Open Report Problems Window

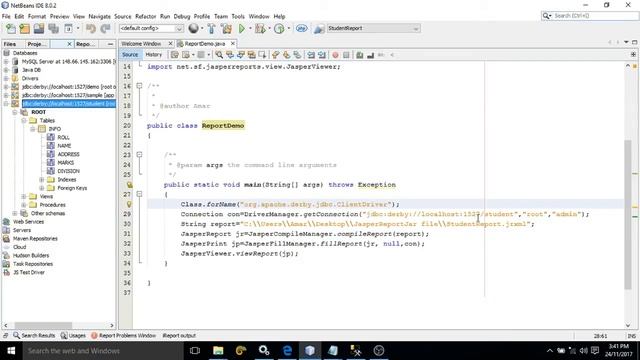tap(124, 336)
